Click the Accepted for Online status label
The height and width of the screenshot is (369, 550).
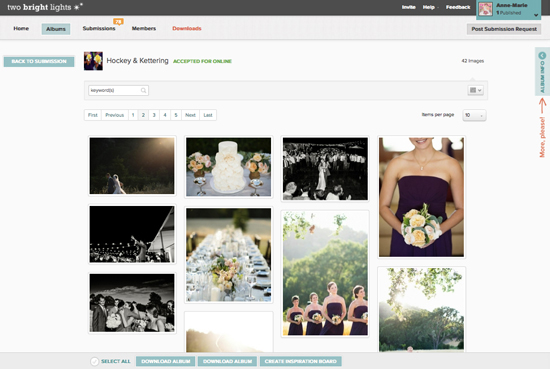202,61
